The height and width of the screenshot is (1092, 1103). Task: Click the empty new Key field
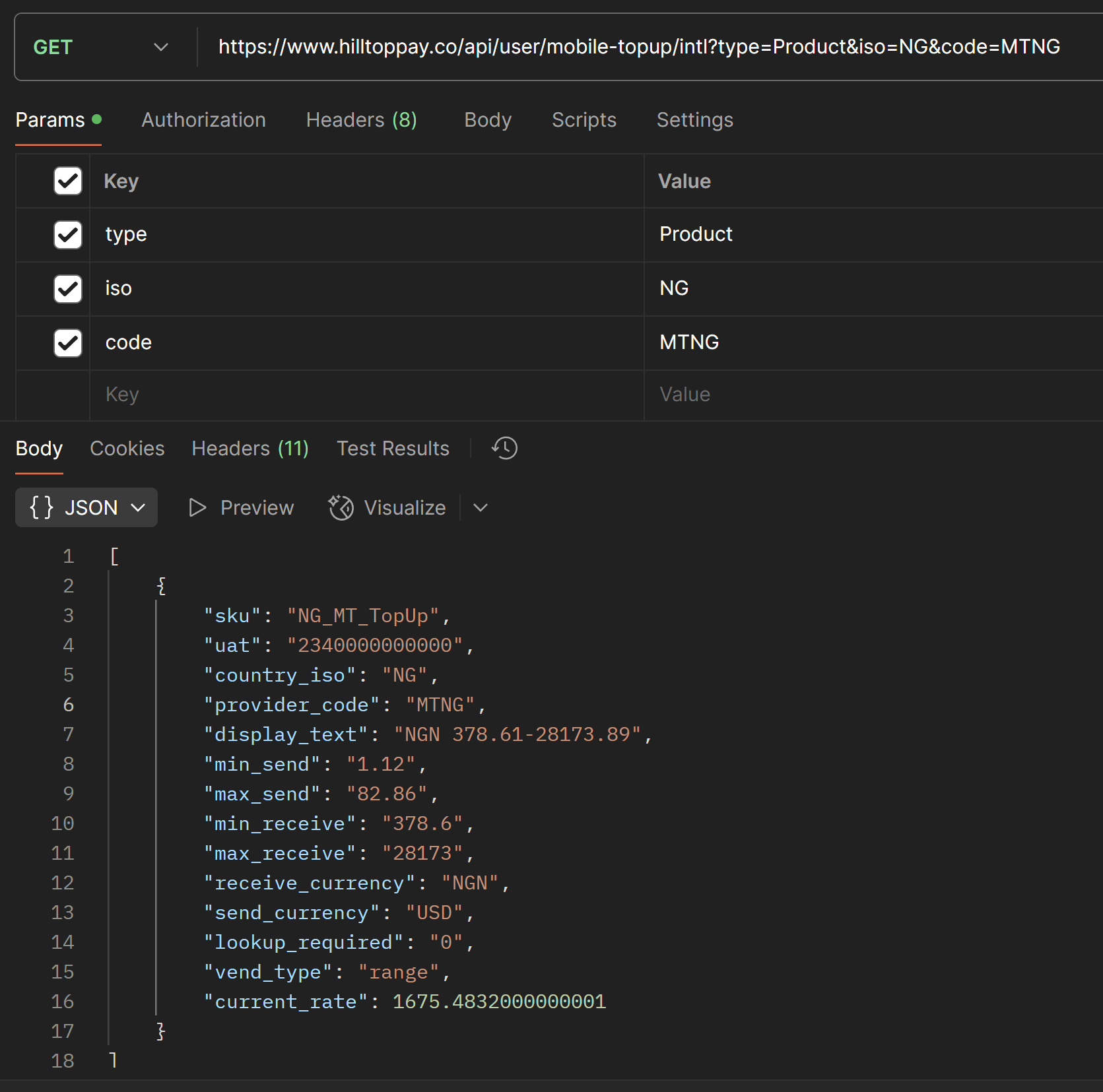click(366, 395)
